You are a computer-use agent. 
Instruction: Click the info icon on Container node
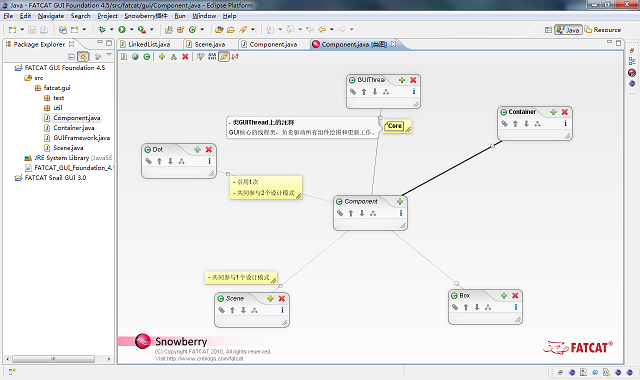[565, 123]
